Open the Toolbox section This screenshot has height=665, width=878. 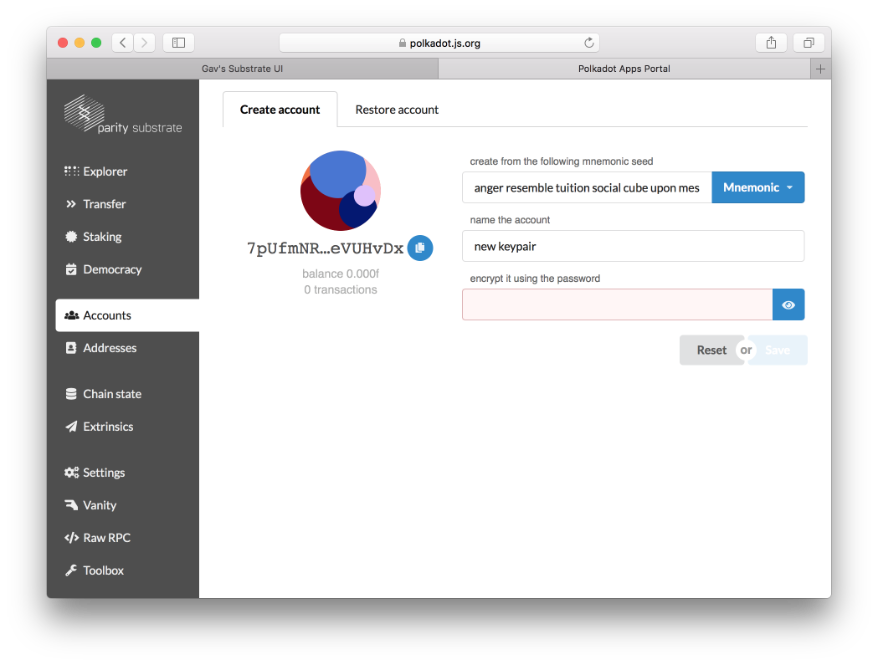coord(103,570)
